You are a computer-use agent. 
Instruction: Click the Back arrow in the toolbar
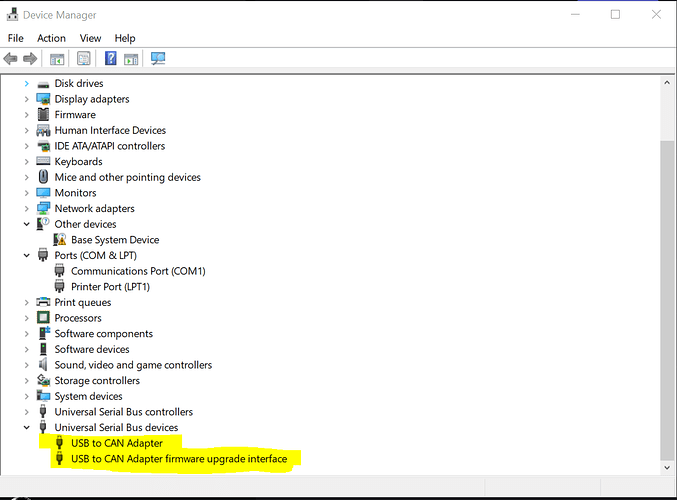click(x=11, y=58)
